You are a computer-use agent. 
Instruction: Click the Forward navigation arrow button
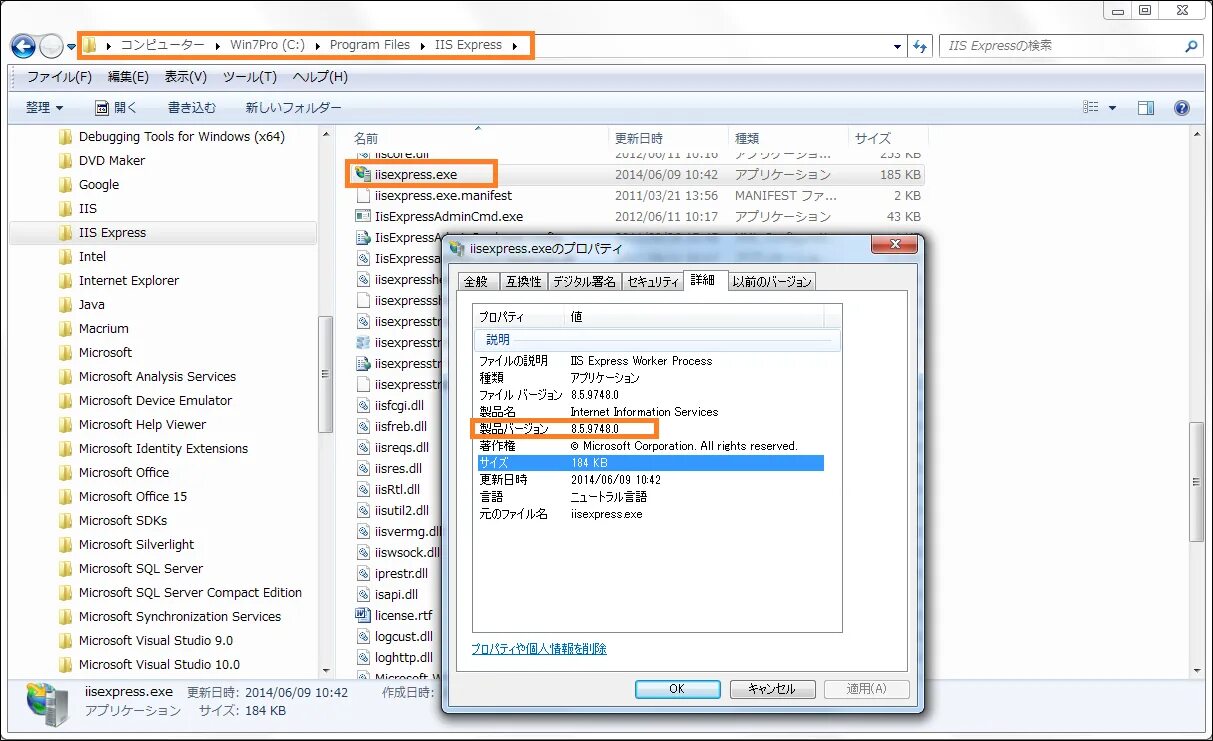click(x=51, y=46)
